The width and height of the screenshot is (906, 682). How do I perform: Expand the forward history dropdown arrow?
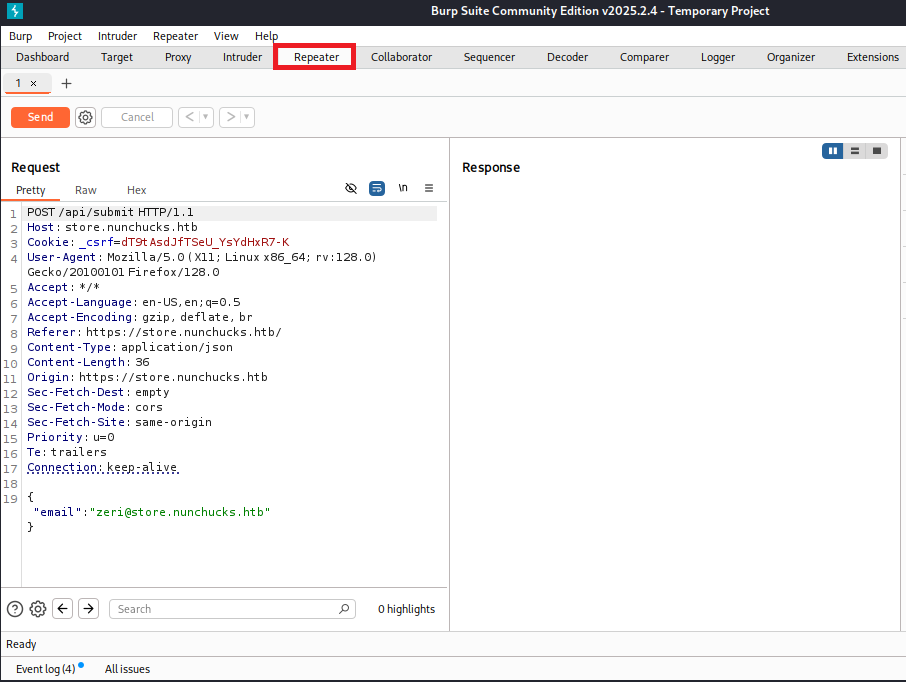(x=247, y=117)
